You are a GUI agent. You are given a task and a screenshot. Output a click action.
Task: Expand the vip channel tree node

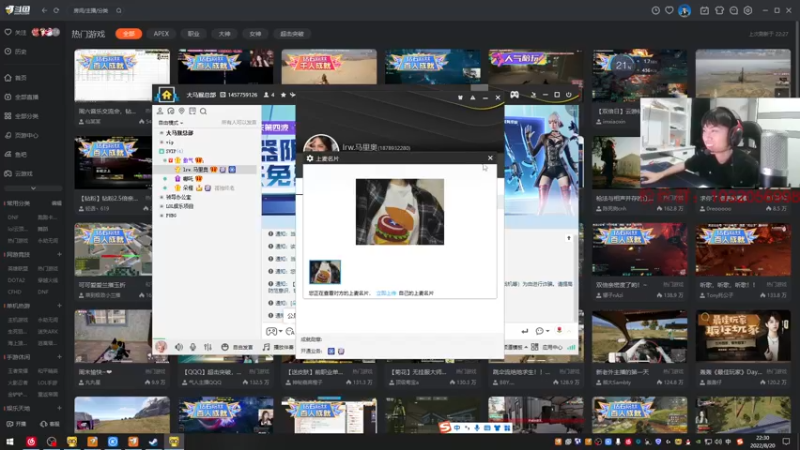point(162,142)
